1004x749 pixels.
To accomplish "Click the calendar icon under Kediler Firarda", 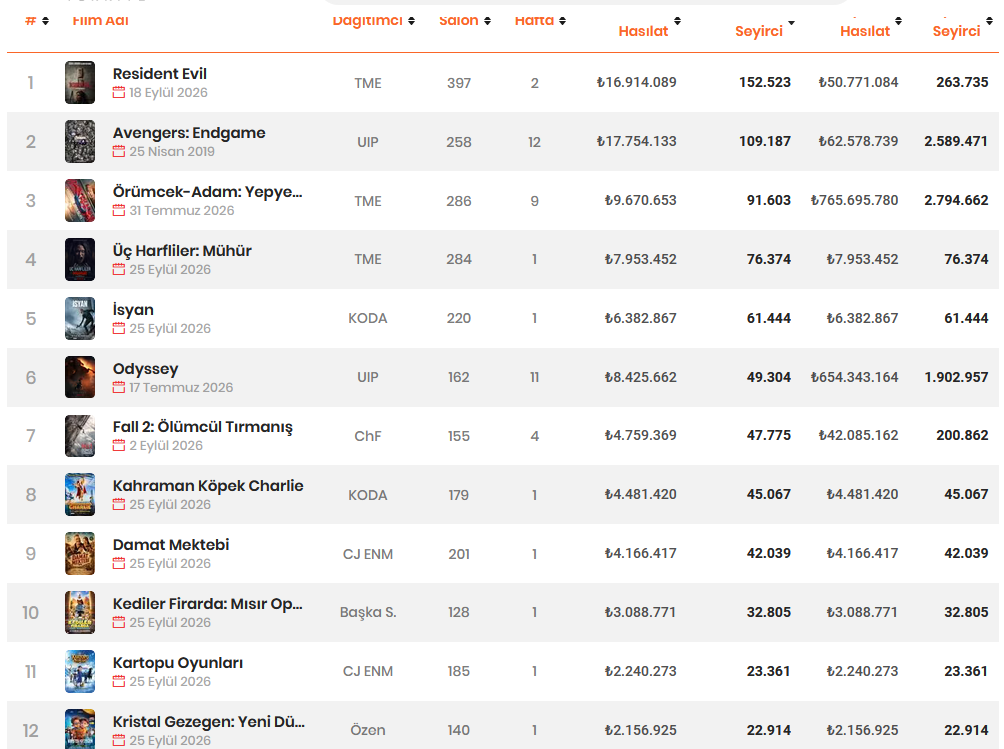I will click(x=118, y=622).
